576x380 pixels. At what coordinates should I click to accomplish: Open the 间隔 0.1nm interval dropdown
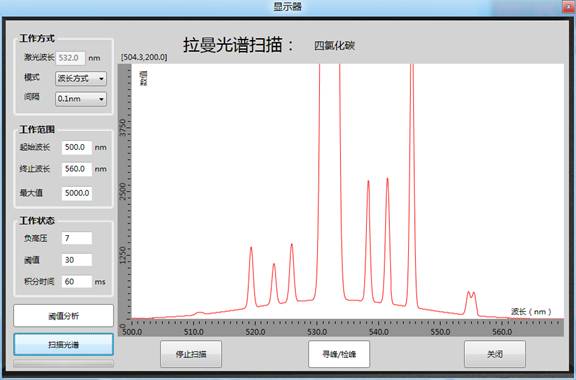[x=81, y=98]
